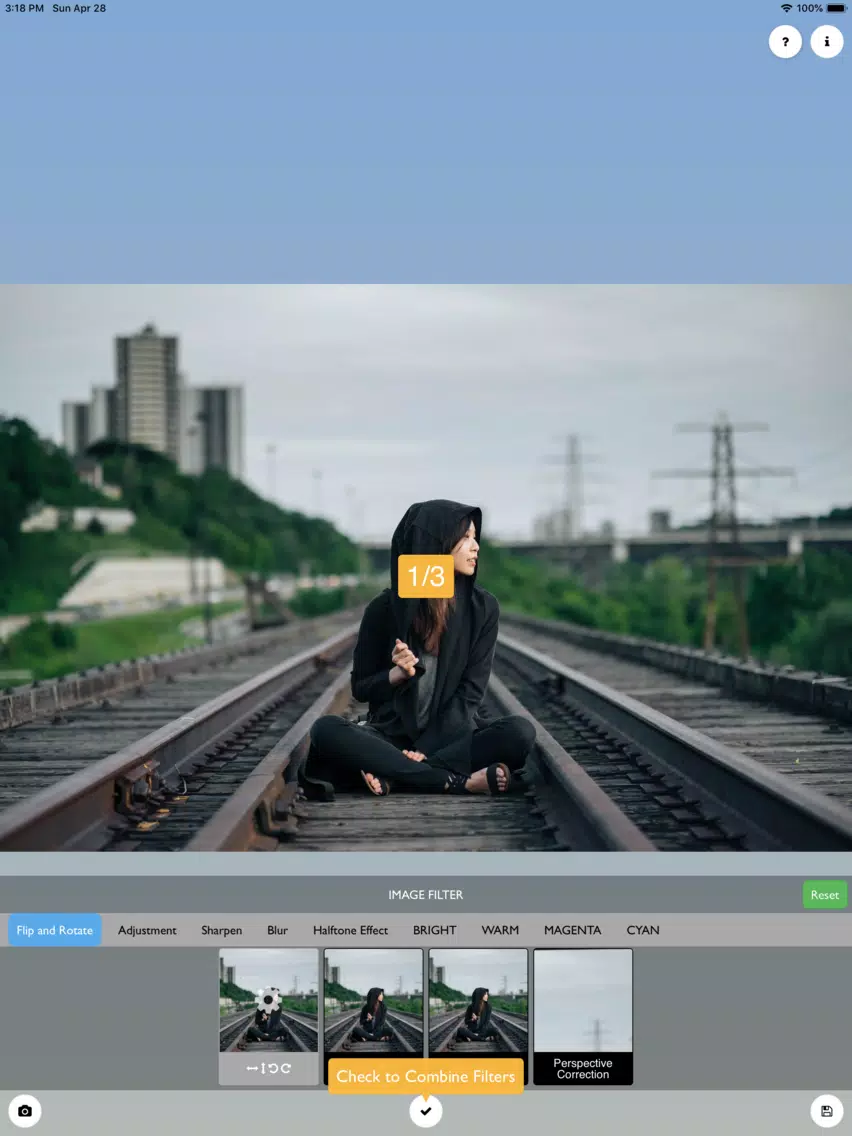Select the BRIGHT filter tab
The image size is (852, 1136).
point(435,930)
